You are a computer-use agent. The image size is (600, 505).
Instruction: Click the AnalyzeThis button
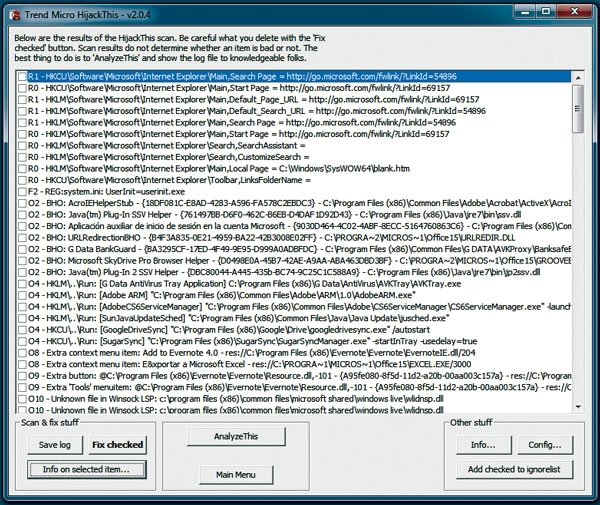pos(236,437)
